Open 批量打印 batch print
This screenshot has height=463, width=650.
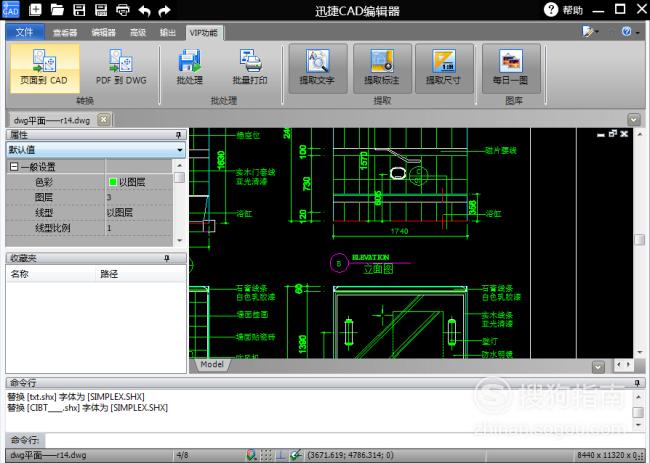tap(250, 68)
